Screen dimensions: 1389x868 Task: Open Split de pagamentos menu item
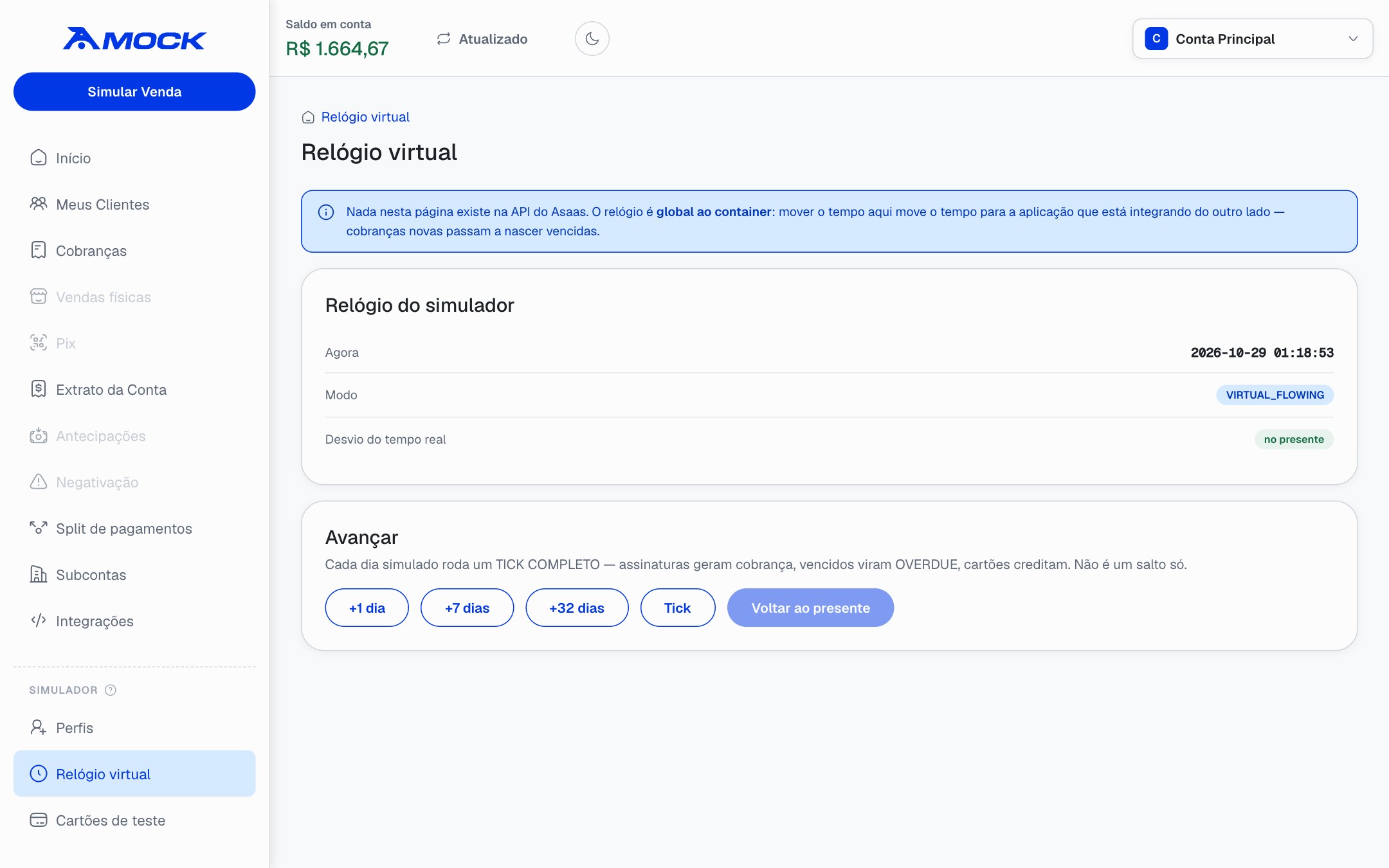[x=134, y=529]
